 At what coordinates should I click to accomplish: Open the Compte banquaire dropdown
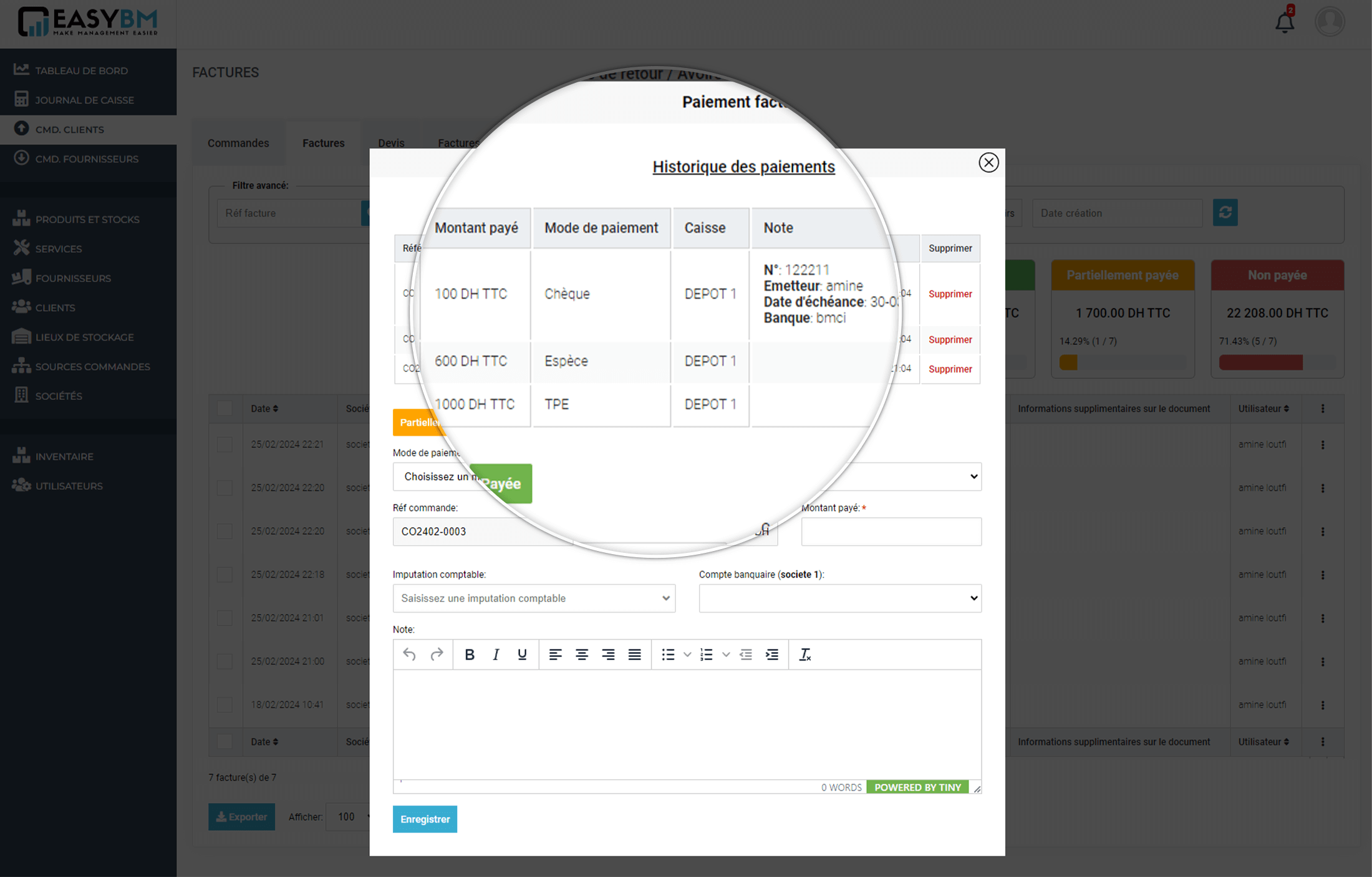(x=840, y=598)
